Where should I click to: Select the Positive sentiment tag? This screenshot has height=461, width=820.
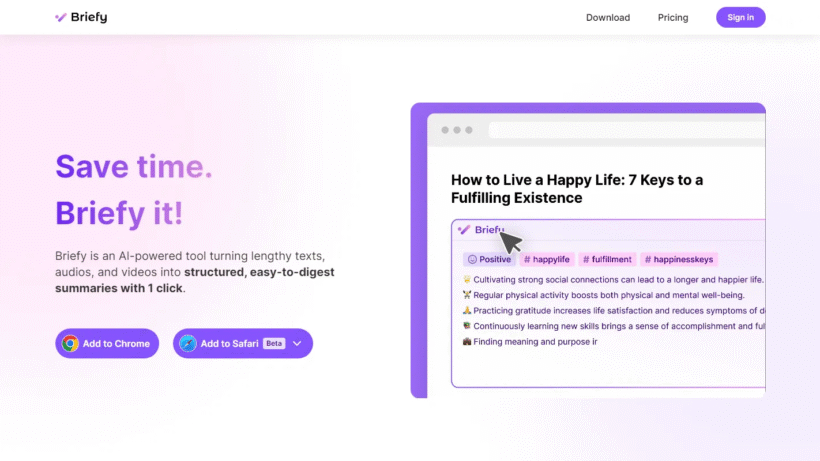pos(489,259)
